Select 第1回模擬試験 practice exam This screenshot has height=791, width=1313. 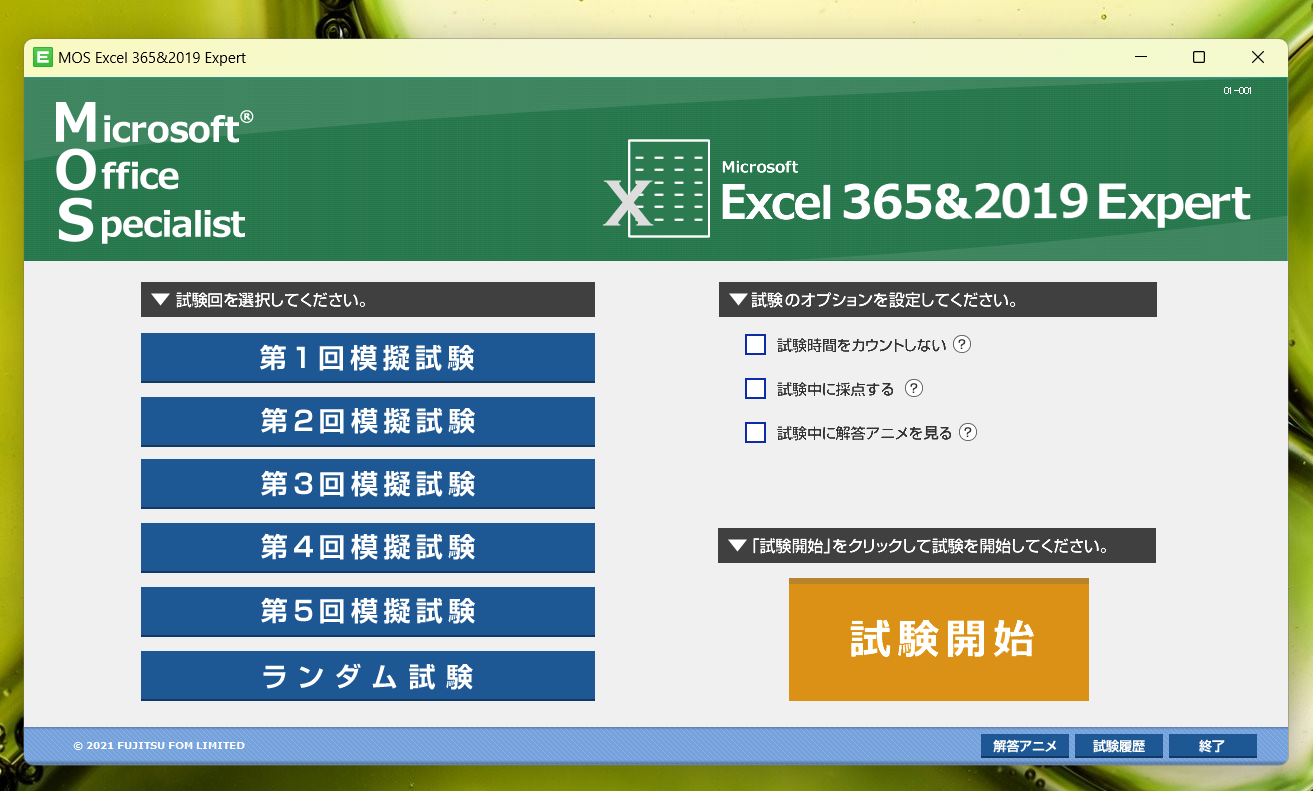point(367,357)
